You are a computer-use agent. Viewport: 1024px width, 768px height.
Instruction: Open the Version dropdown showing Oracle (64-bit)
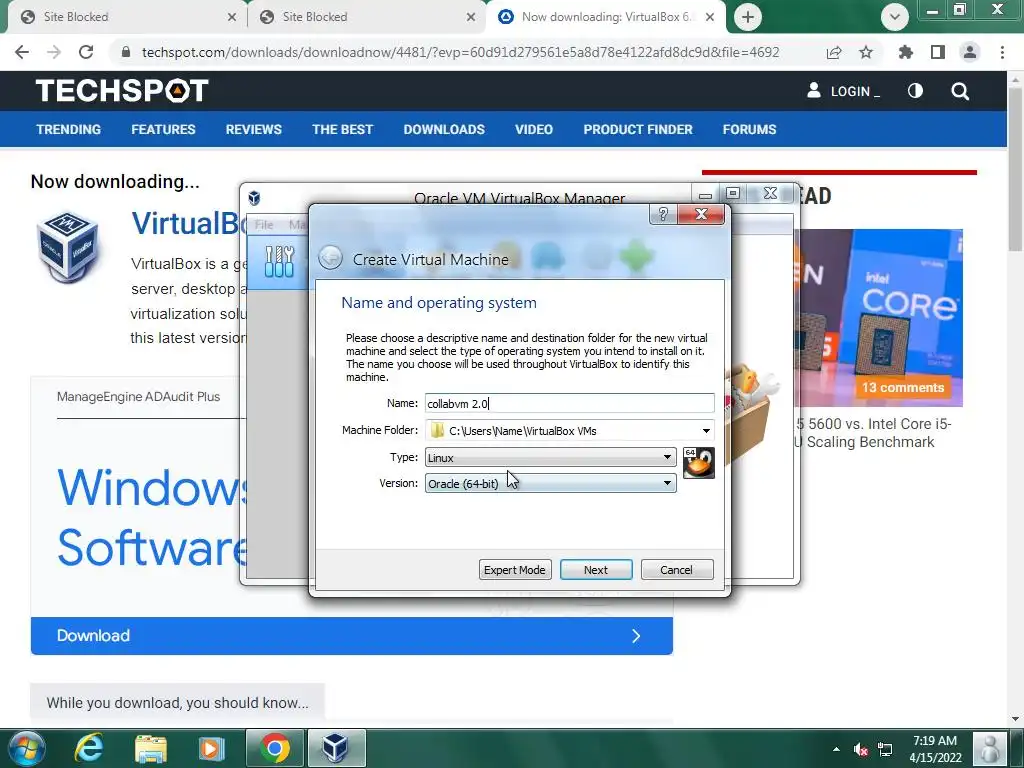(551, 483)
